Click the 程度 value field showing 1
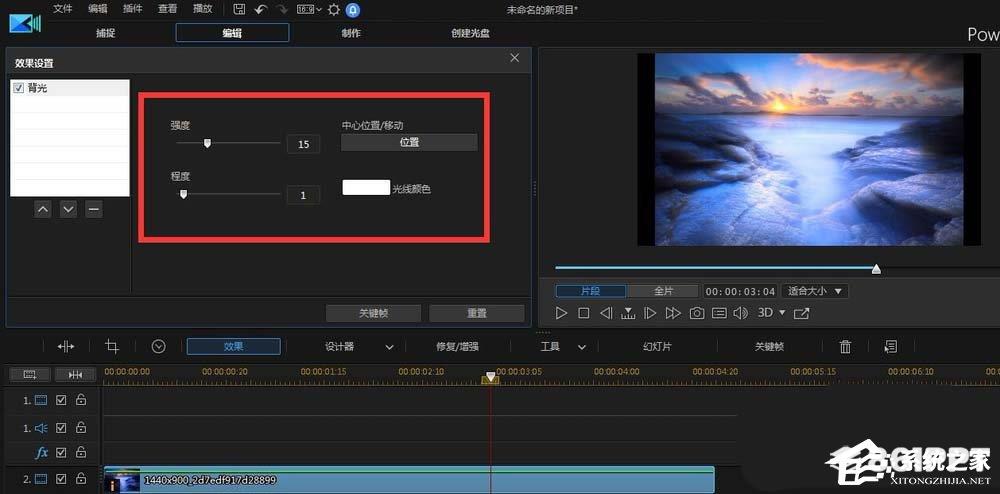This screenshot has height=494, width=1000. pyautogui.click(x=304, y=195)
